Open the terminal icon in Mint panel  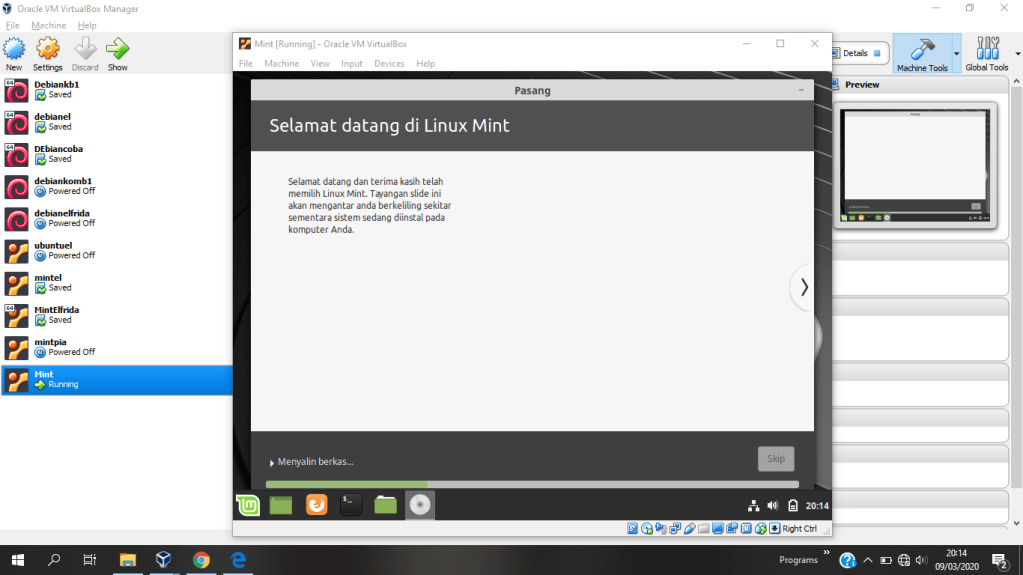pos(351,505)
